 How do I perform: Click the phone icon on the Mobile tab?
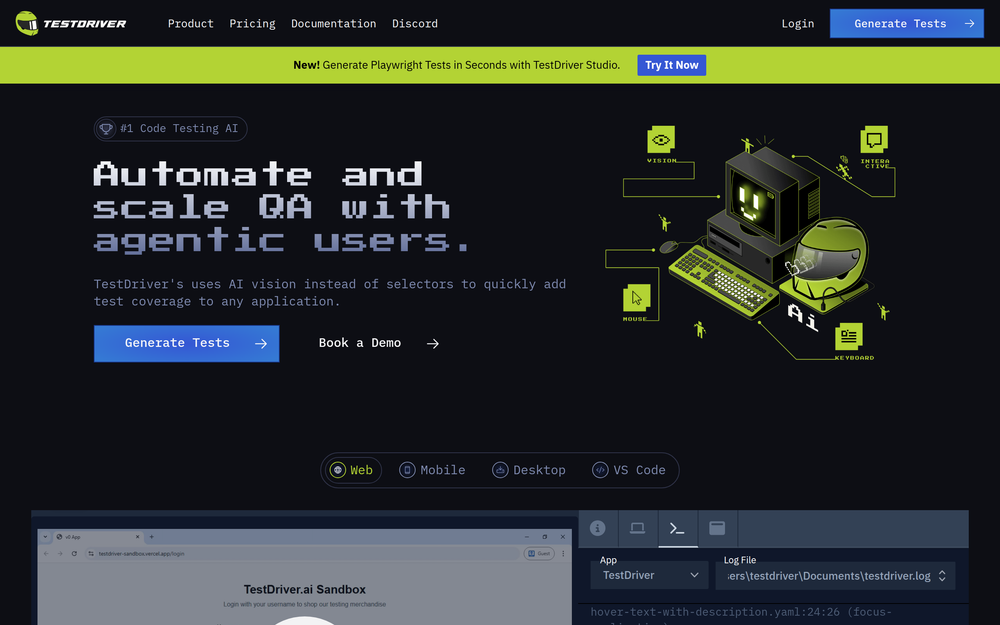coord(407,470)
